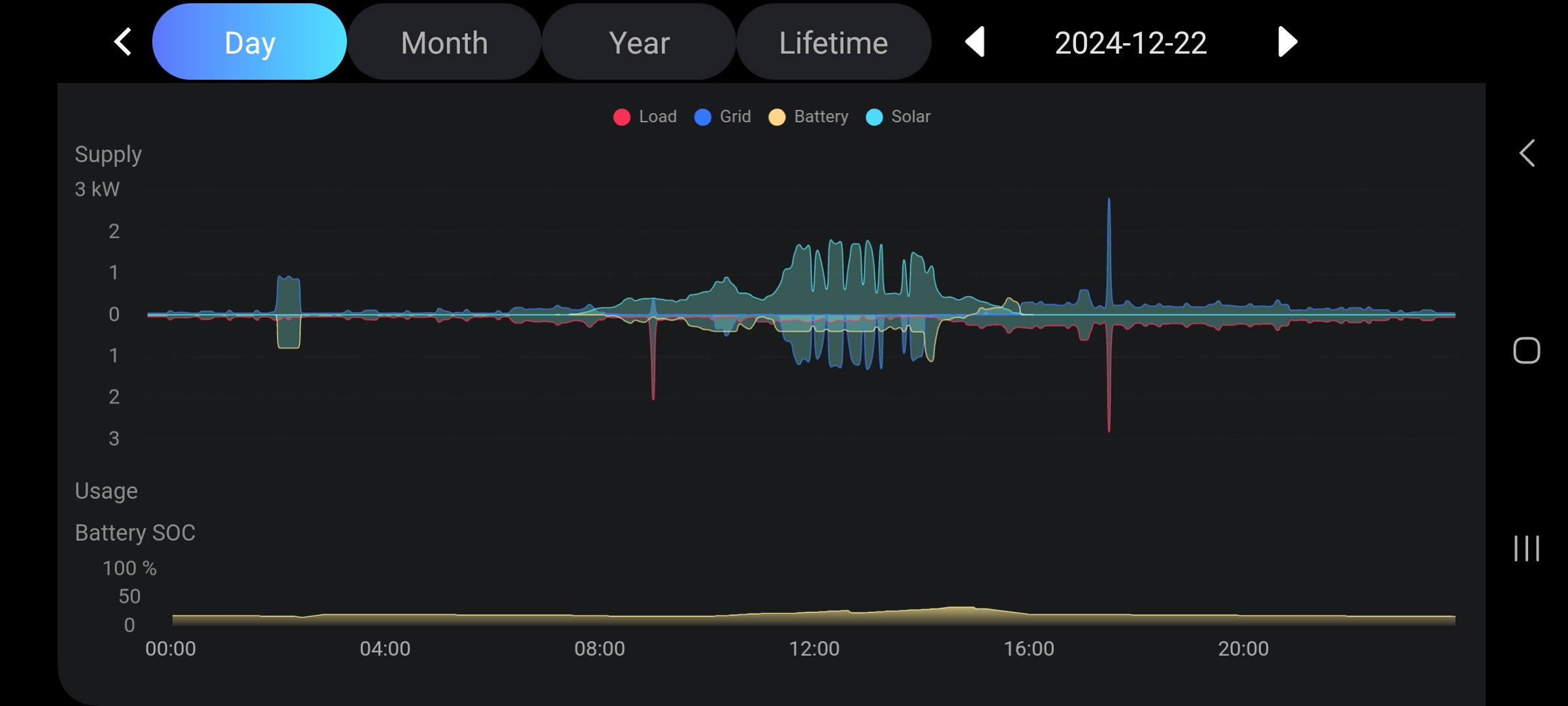1568x706 pixels.
Task: Switch to the Lifetime tab
Action: pos(834,42)
